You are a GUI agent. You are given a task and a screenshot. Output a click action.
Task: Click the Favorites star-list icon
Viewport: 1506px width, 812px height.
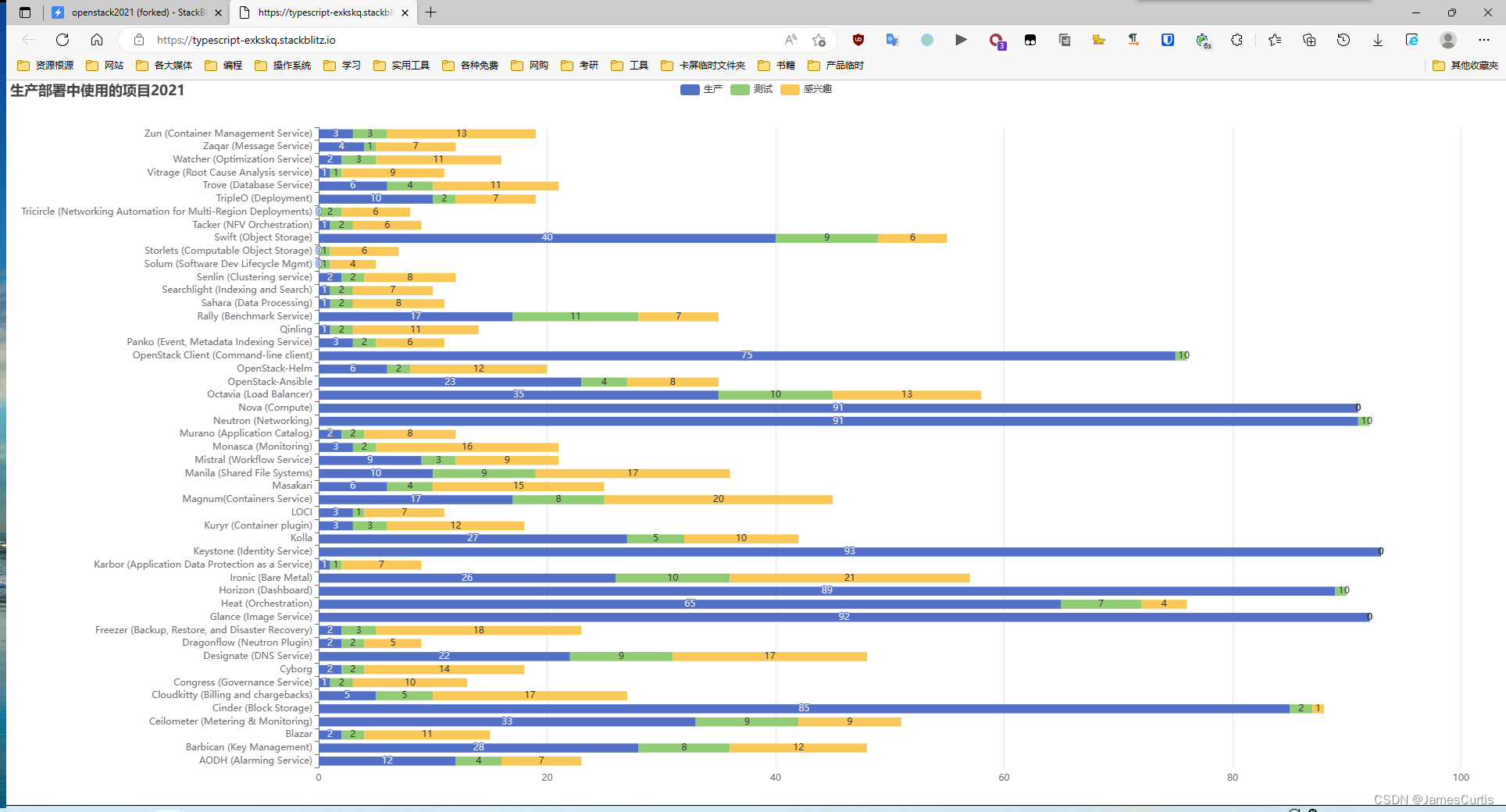[1274, 40]
